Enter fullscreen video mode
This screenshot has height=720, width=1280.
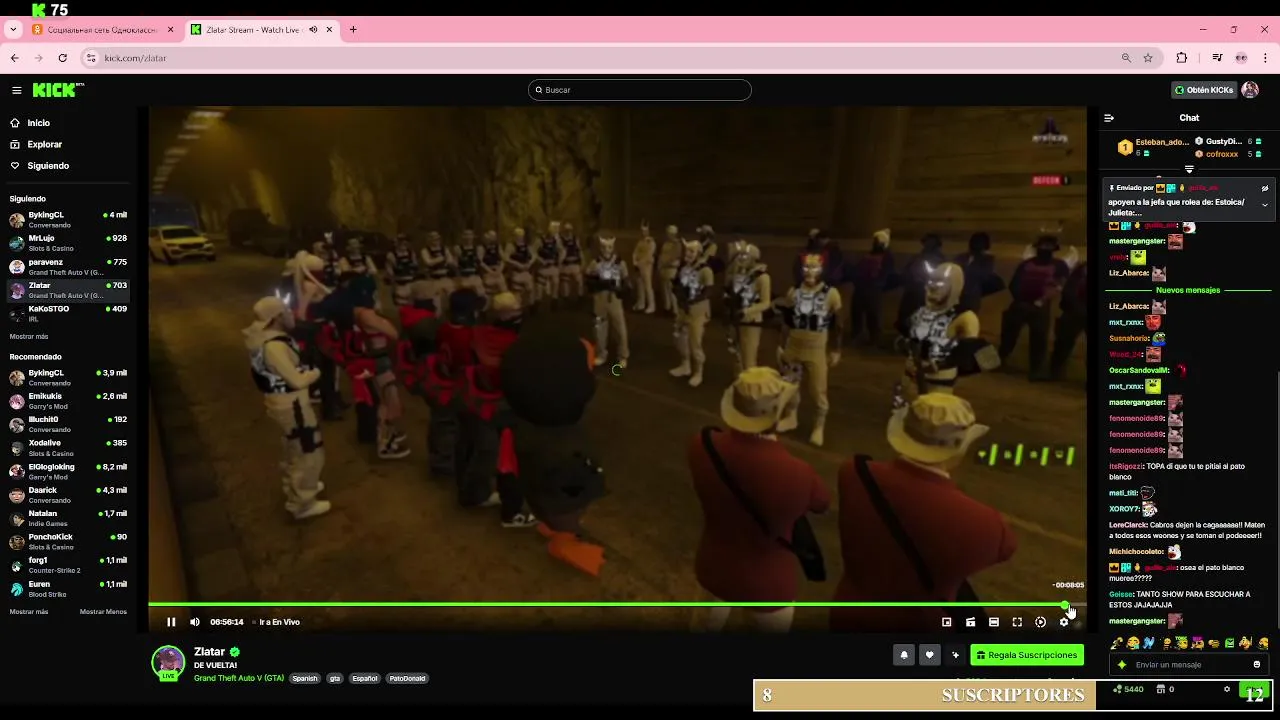click(x=1017, y=622)
